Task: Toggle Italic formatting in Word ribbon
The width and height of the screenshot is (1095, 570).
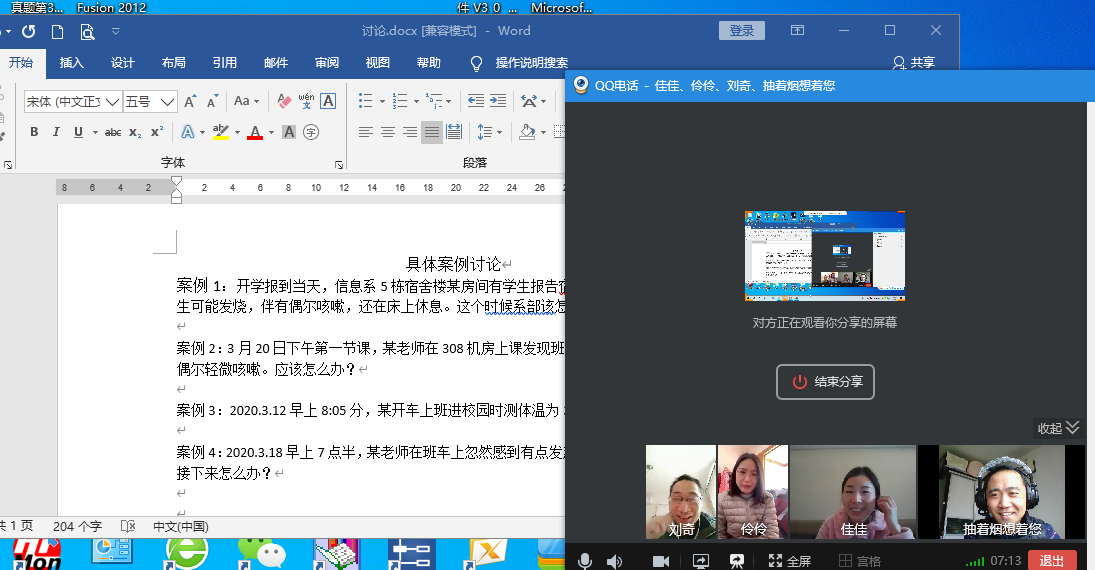Action: [x=56, y=132]
